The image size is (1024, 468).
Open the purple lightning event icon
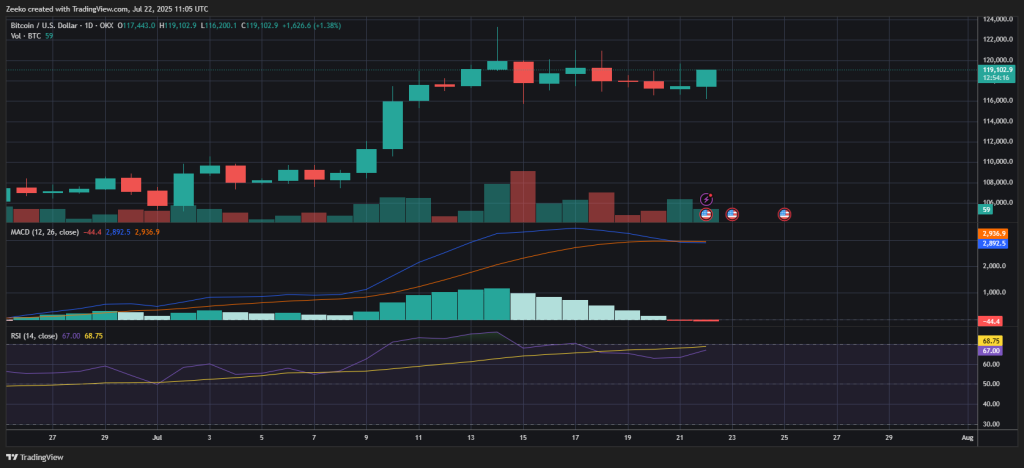point(706,200)
